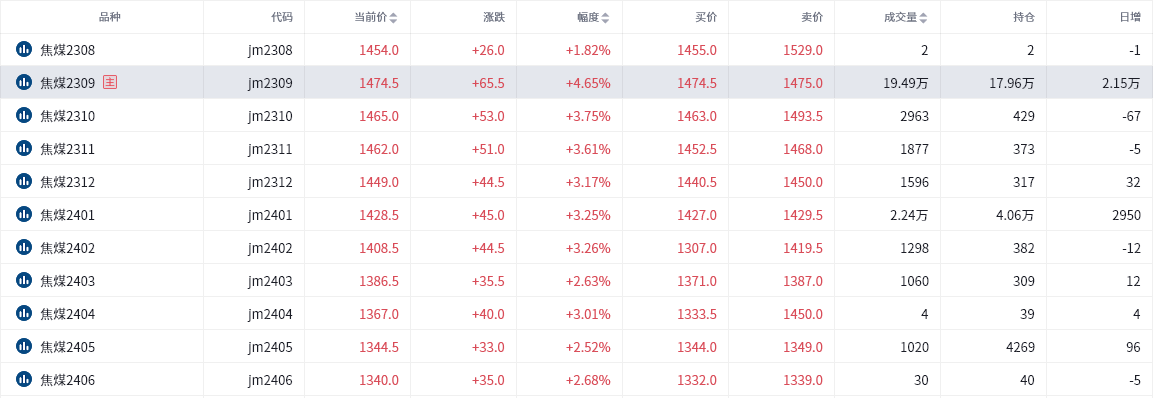This screenshot has height=398, width=1153.
Task: Click the 日增 column header
Action: click(x=1130, y=17)
